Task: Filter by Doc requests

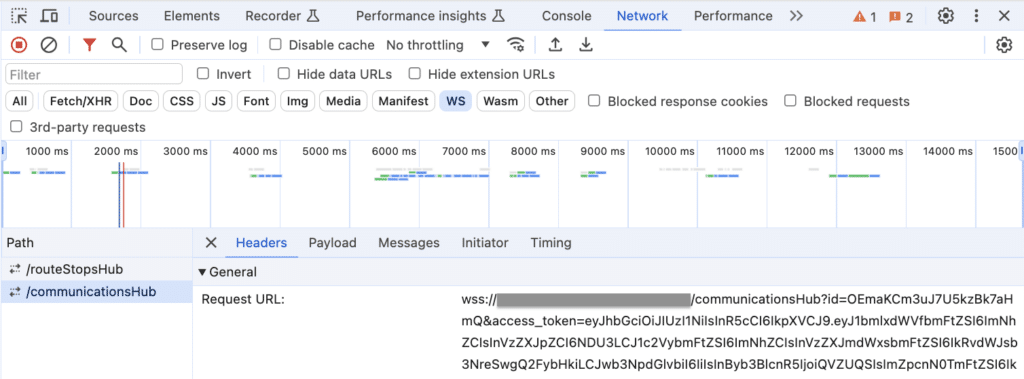Action: pyautogui.click(x=140, y=101)
